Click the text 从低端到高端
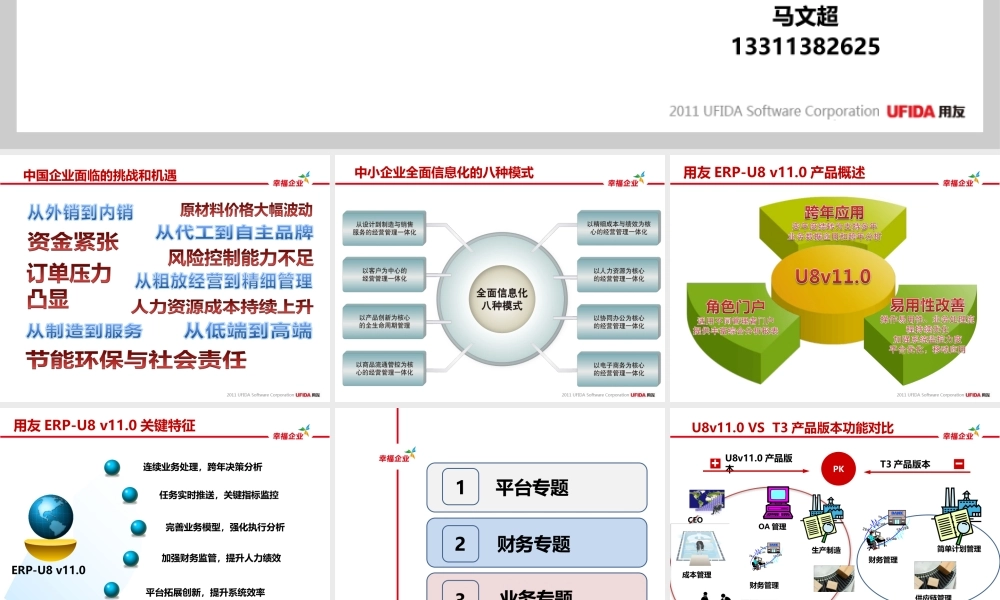The image size is (1000, 600). click(x=248, y=331)
